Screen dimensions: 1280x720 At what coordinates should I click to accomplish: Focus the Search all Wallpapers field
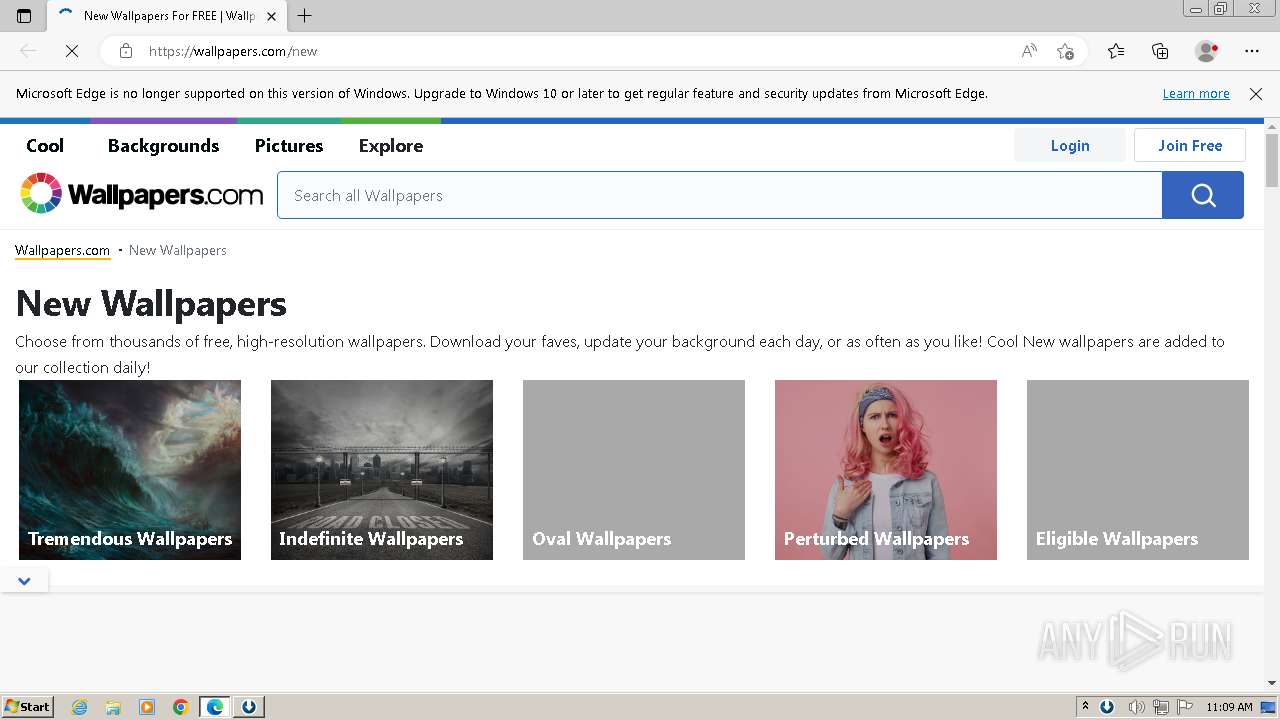point(719,195)
